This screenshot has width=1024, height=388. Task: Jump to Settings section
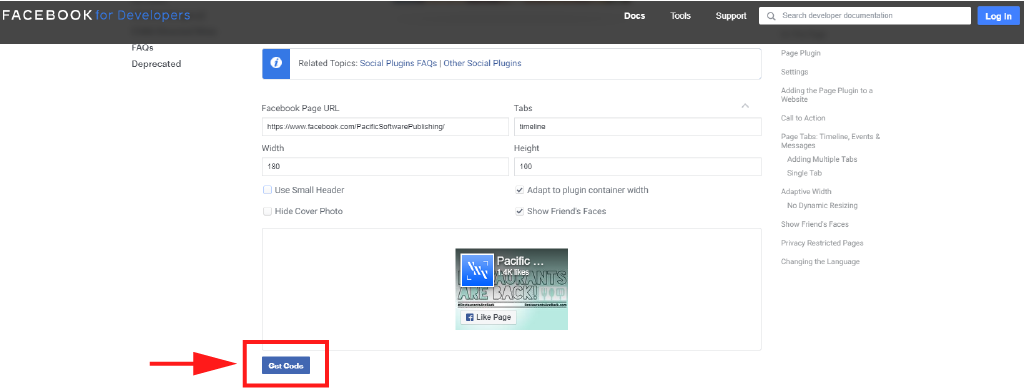(x=794, y=72)
